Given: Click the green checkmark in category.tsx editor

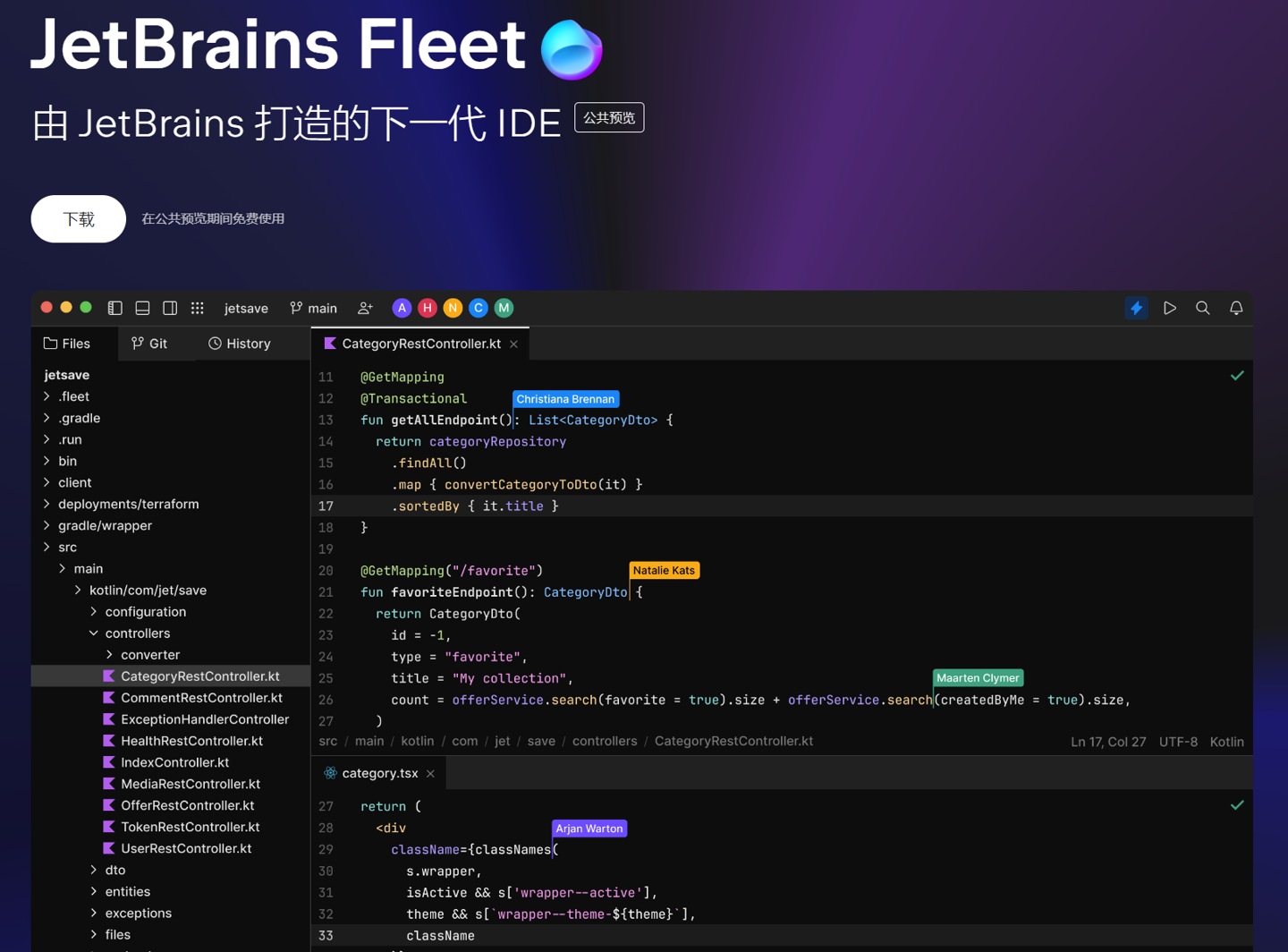Looking at the screenshot, I should point(1237,805).
